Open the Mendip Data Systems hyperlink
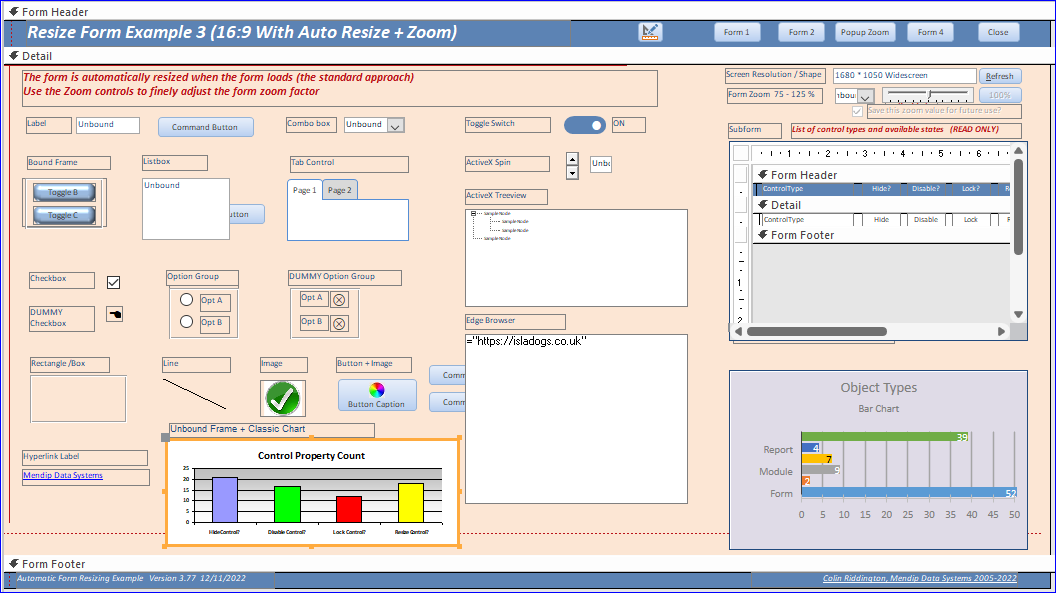This screenshot has width=1056, height=593. click(x=63, y=475)
